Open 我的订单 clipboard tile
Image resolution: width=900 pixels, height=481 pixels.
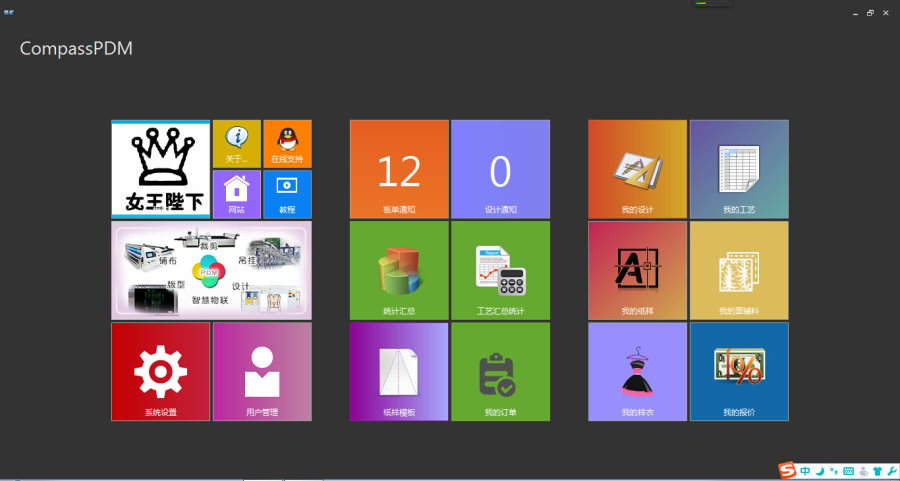coord(501,371)
